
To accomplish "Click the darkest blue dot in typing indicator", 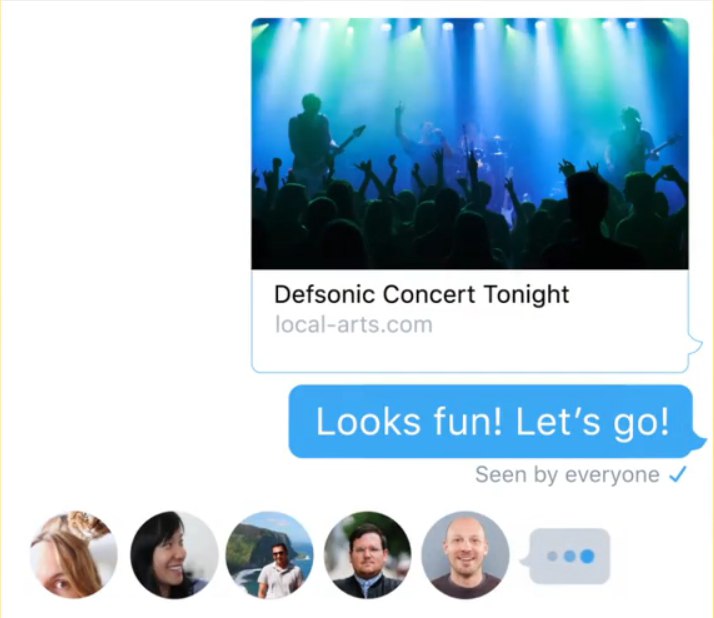I will (587, 556).
